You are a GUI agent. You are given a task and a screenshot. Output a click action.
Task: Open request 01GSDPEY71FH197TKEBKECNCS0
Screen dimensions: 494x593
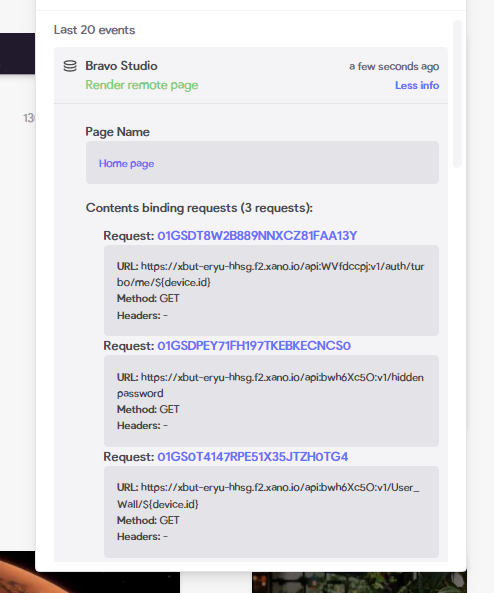254,346
